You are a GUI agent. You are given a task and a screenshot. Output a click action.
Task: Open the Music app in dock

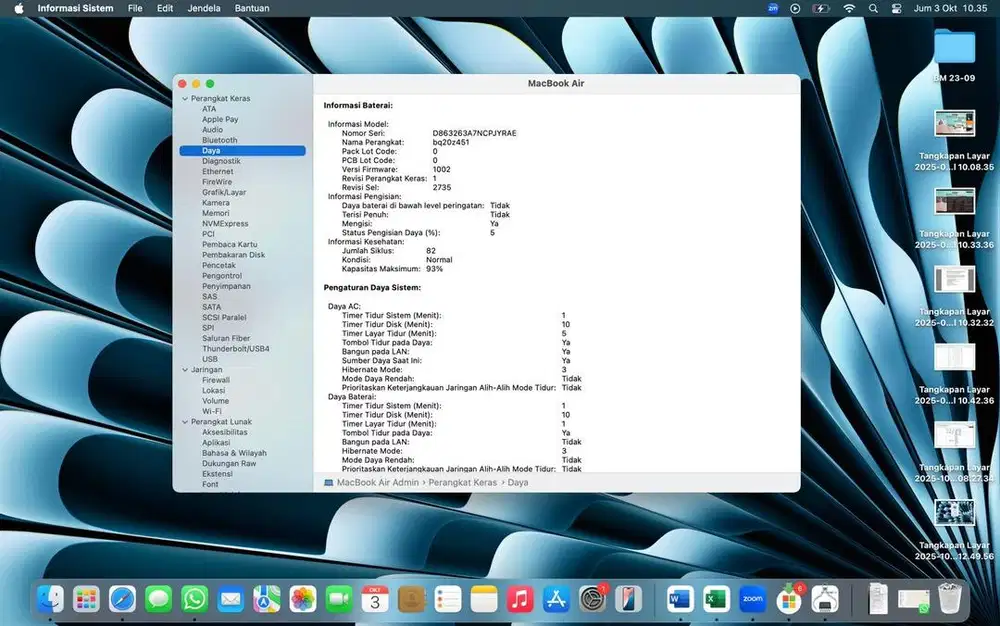point(519,598)
